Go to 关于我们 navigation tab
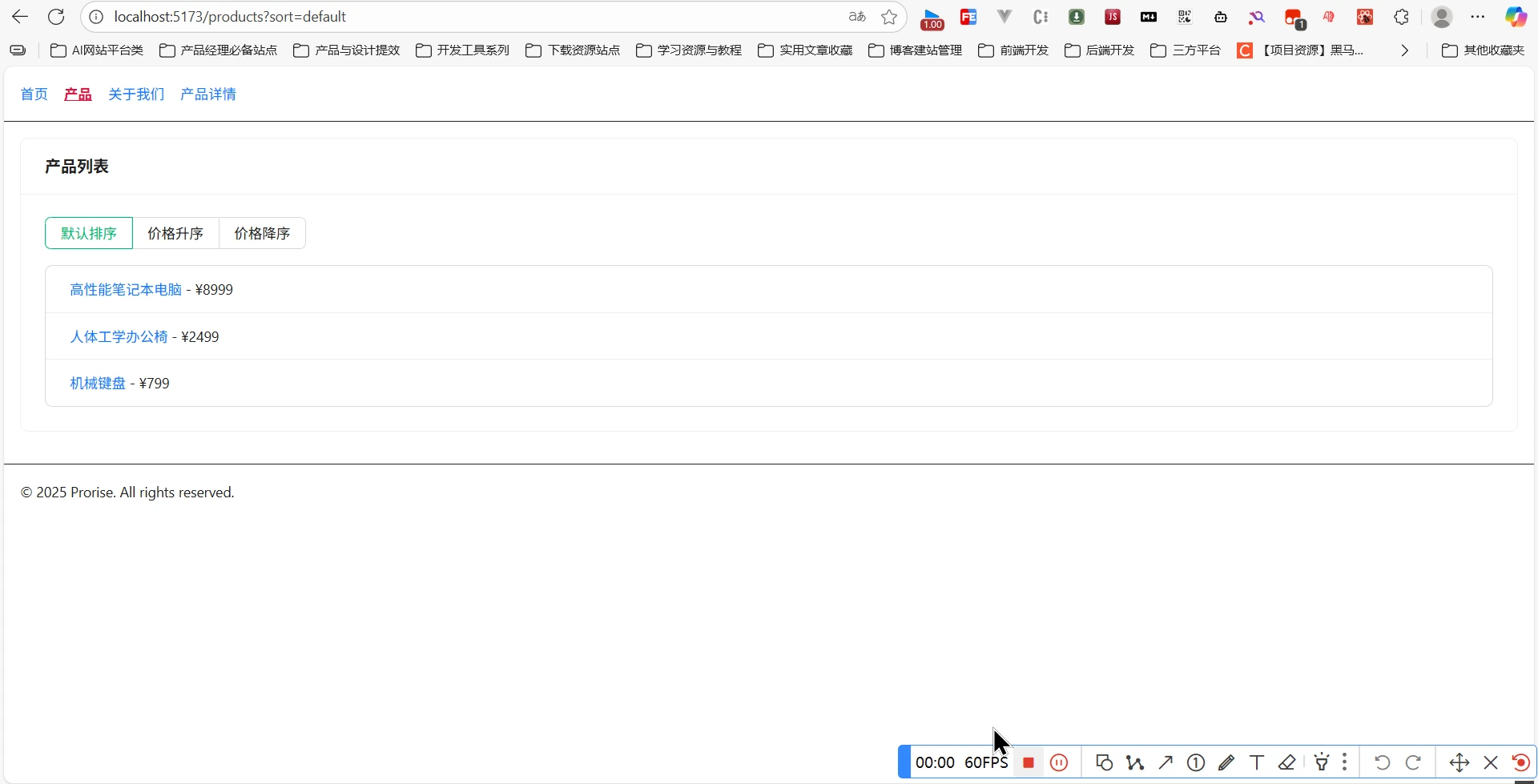Image resolution: width=1538 pixels, height=784 pixels. (x=136, y=94)
